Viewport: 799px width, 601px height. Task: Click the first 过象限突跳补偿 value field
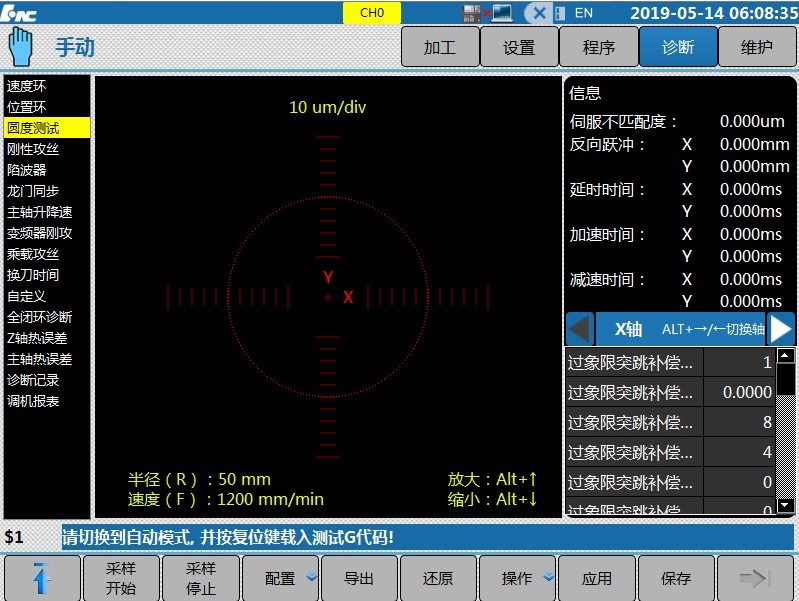[740, 362]
